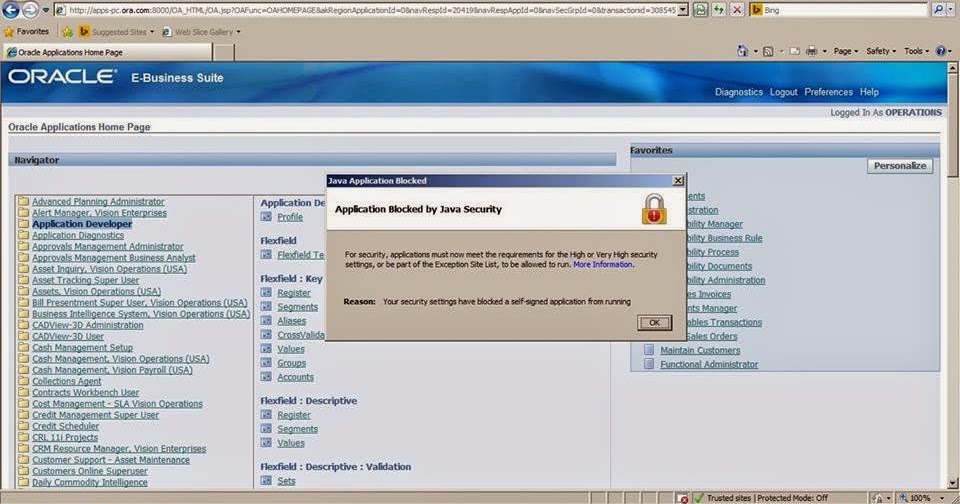The width and height of the screenshot is (960, 504).
Task: Click the page vertical scrollbar down arrow
Action: coord(953,484)
